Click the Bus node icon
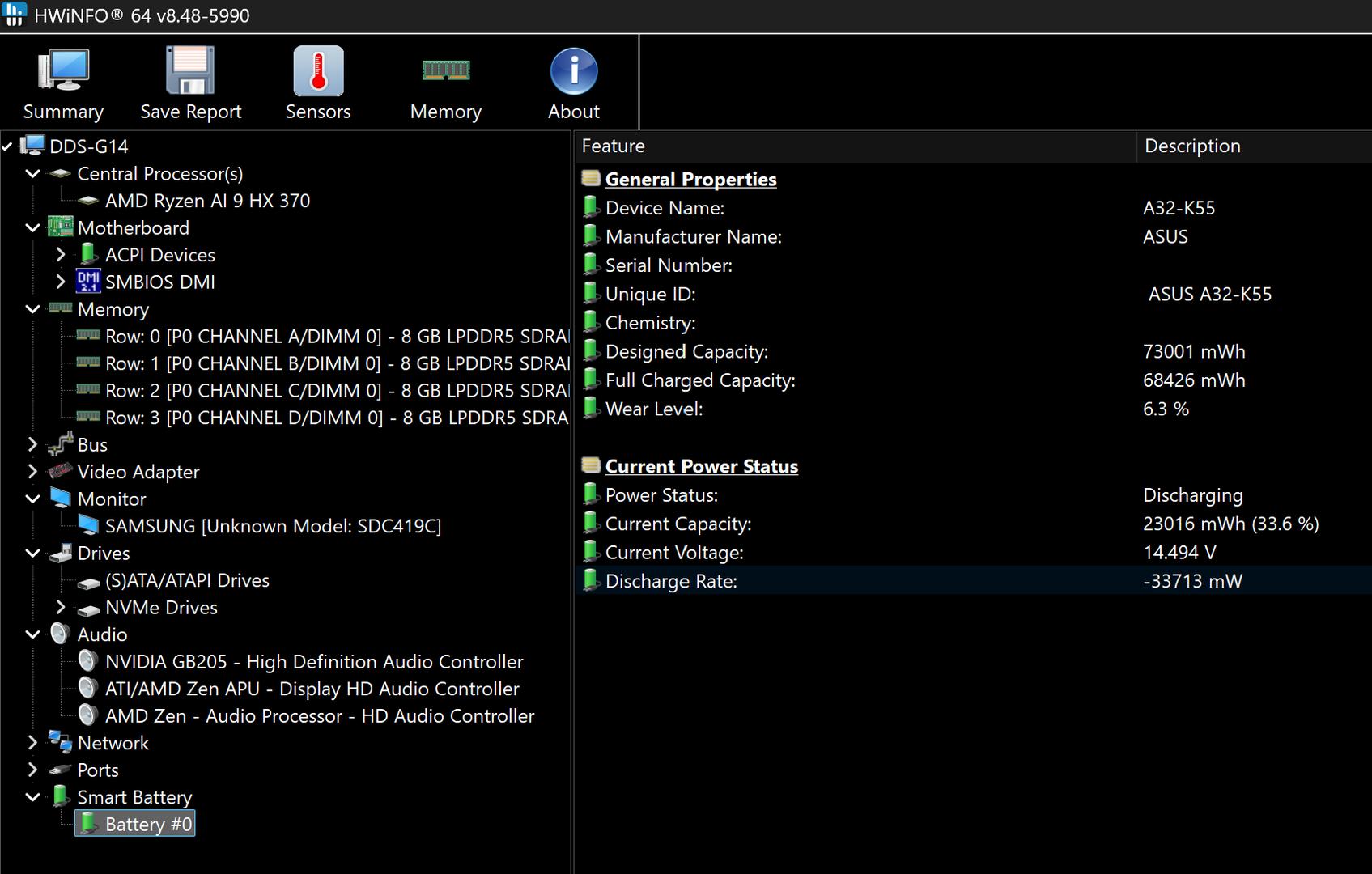 pyautogui.click(x=60, y=444)
